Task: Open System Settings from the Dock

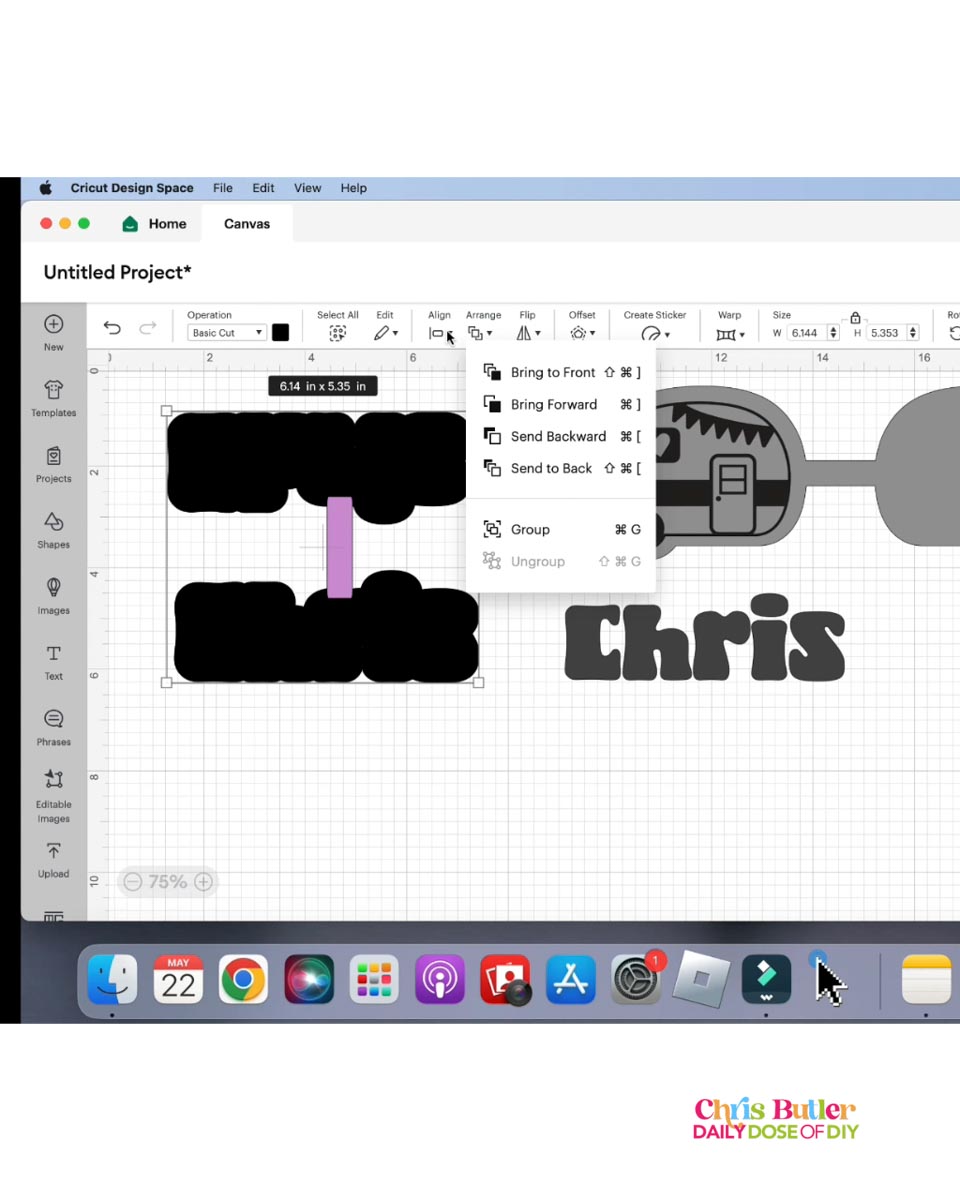Action: click(636, 979)
